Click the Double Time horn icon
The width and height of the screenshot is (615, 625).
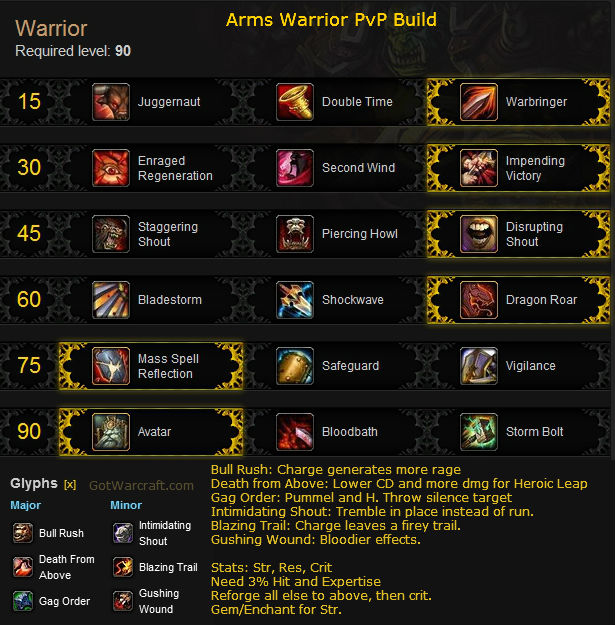[295, 102]
